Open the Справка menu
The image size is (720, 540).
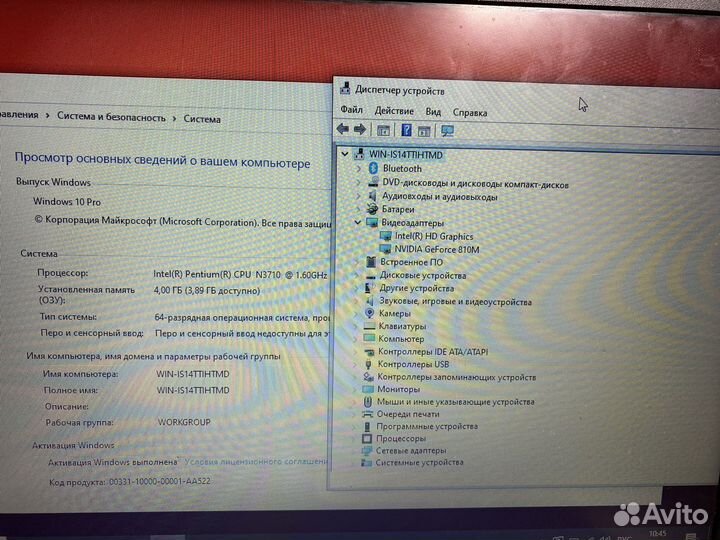470,112
